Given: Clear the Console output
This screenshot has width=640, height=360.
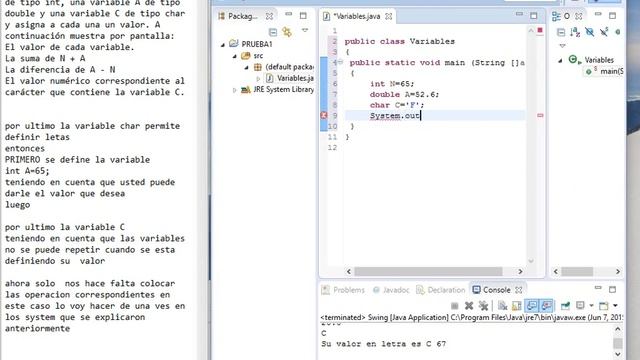Looking at the screenshot, I should click(x=502, y=305).
